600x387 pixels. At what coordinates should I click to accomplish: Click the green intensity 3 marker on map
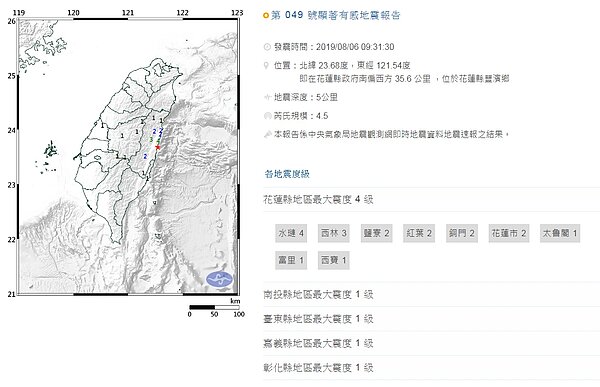click(151, 140)
